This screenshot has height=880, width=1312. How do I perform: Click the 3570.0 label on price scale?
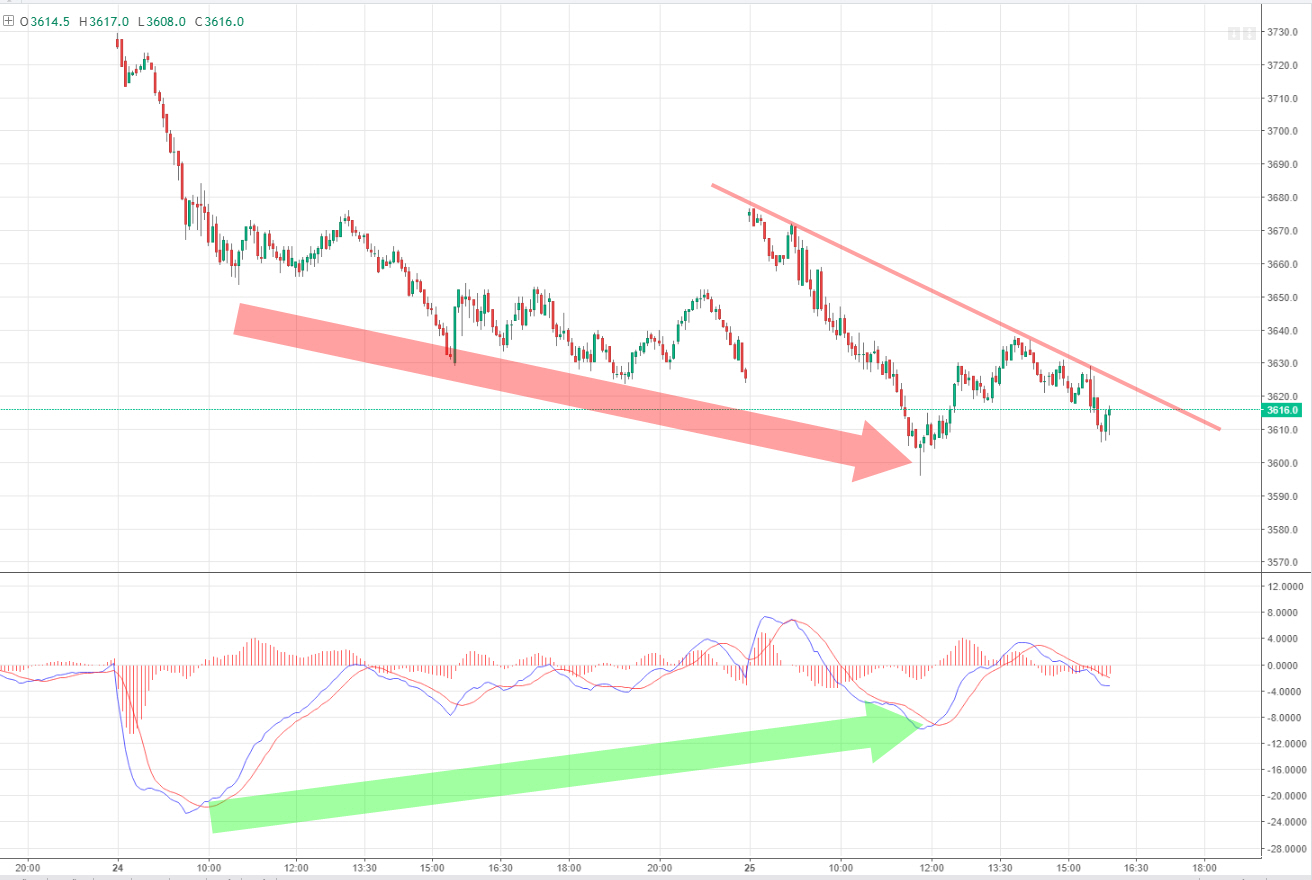1281,563
